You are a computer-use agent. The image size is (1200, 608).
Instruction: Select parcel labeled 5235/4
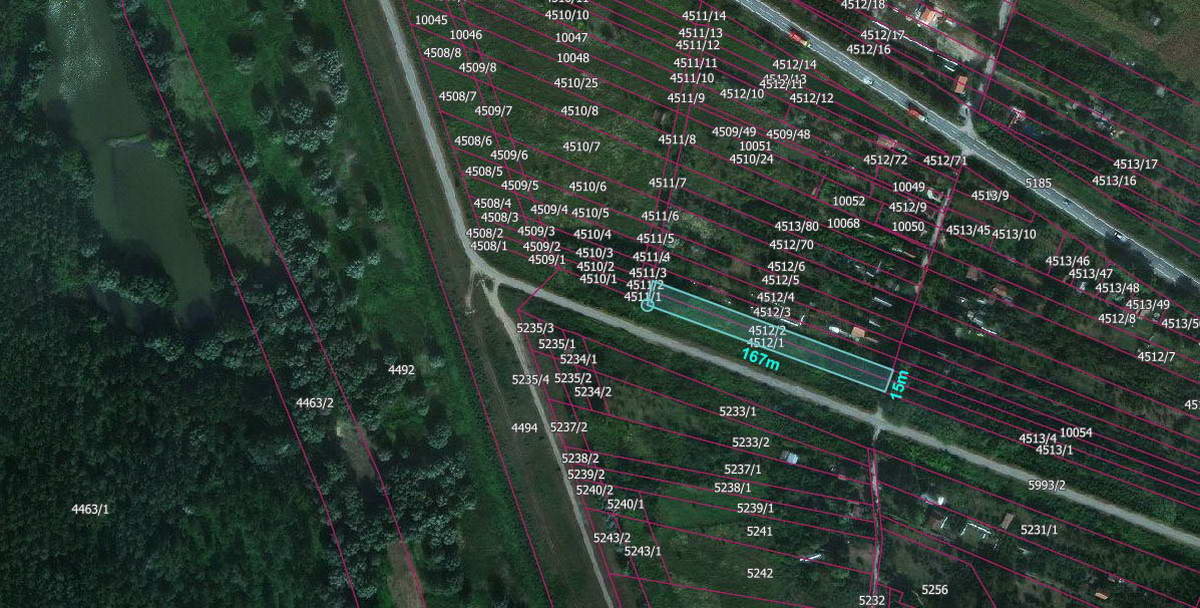point(530,380)
